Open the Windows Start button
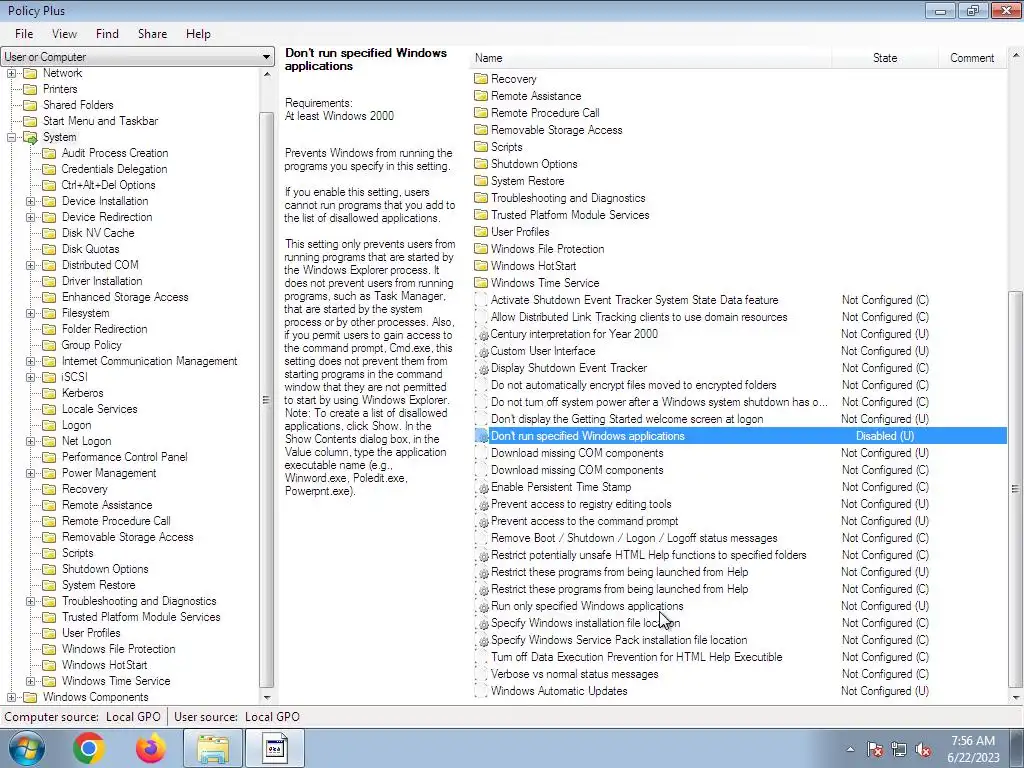 coord(26,748)
